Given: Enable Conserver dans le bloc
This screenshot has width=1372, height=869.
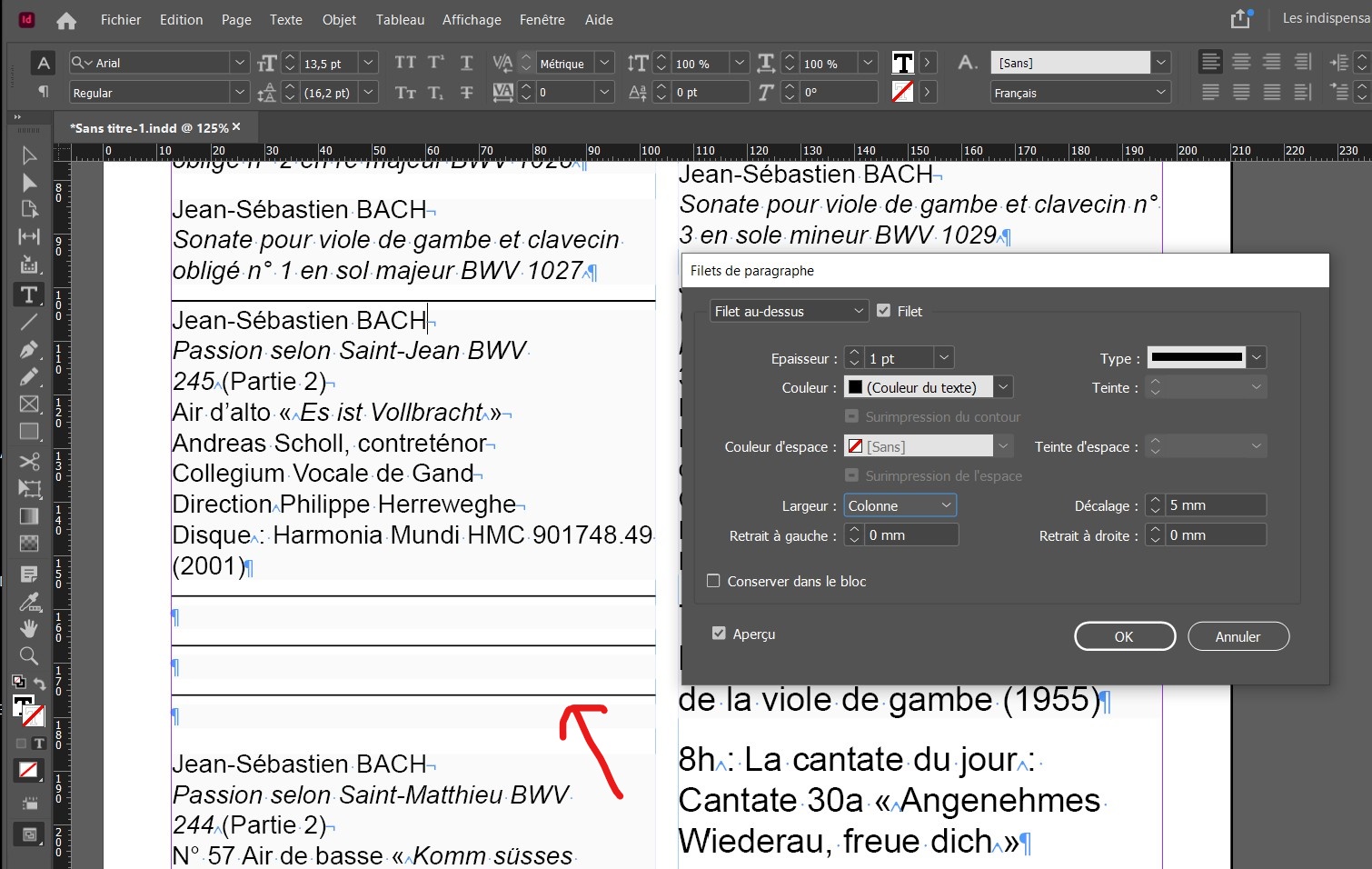Looking at the screenshot, I should click(x=713, y=580).
